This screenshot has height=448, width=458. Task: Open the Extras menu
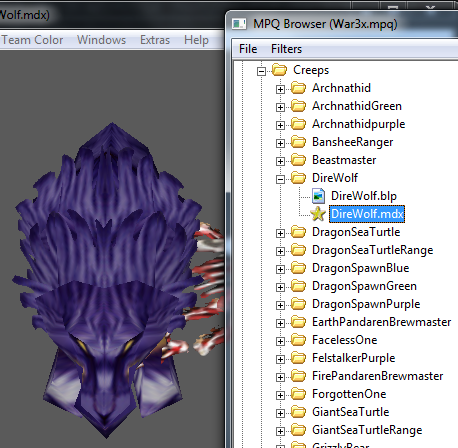tap(155, 40)
